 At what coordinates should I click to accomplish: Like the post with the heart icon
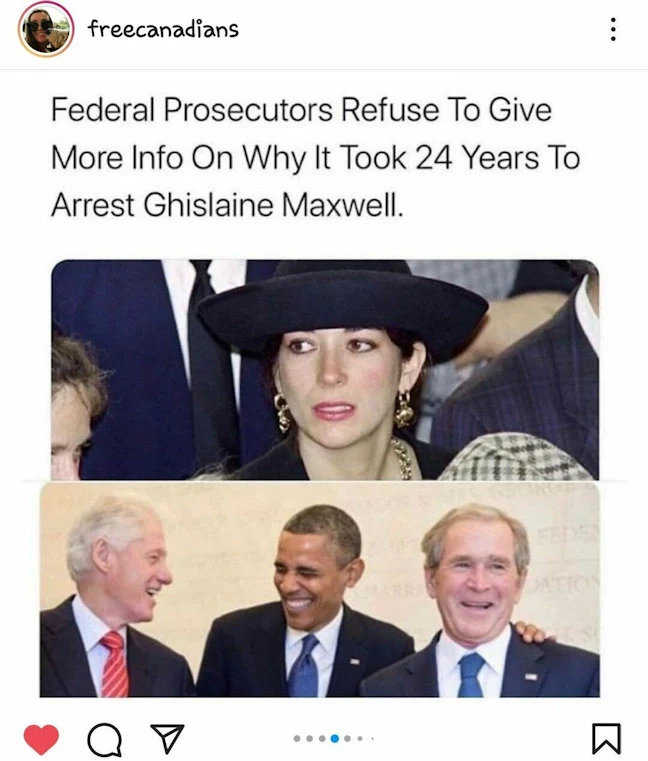click(x=41, y=739)
